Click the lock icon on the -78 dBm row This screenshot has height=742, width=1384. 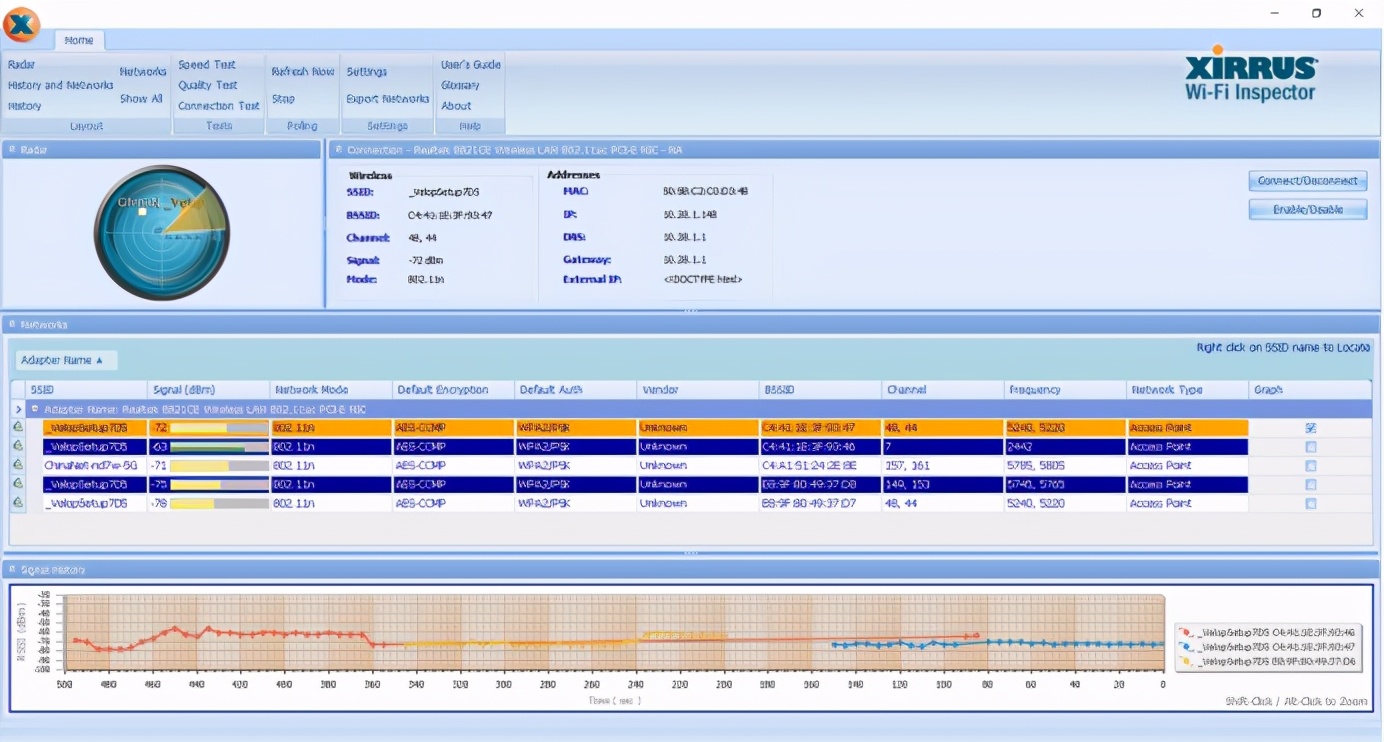pyautogui.click(x=18, y=504)
